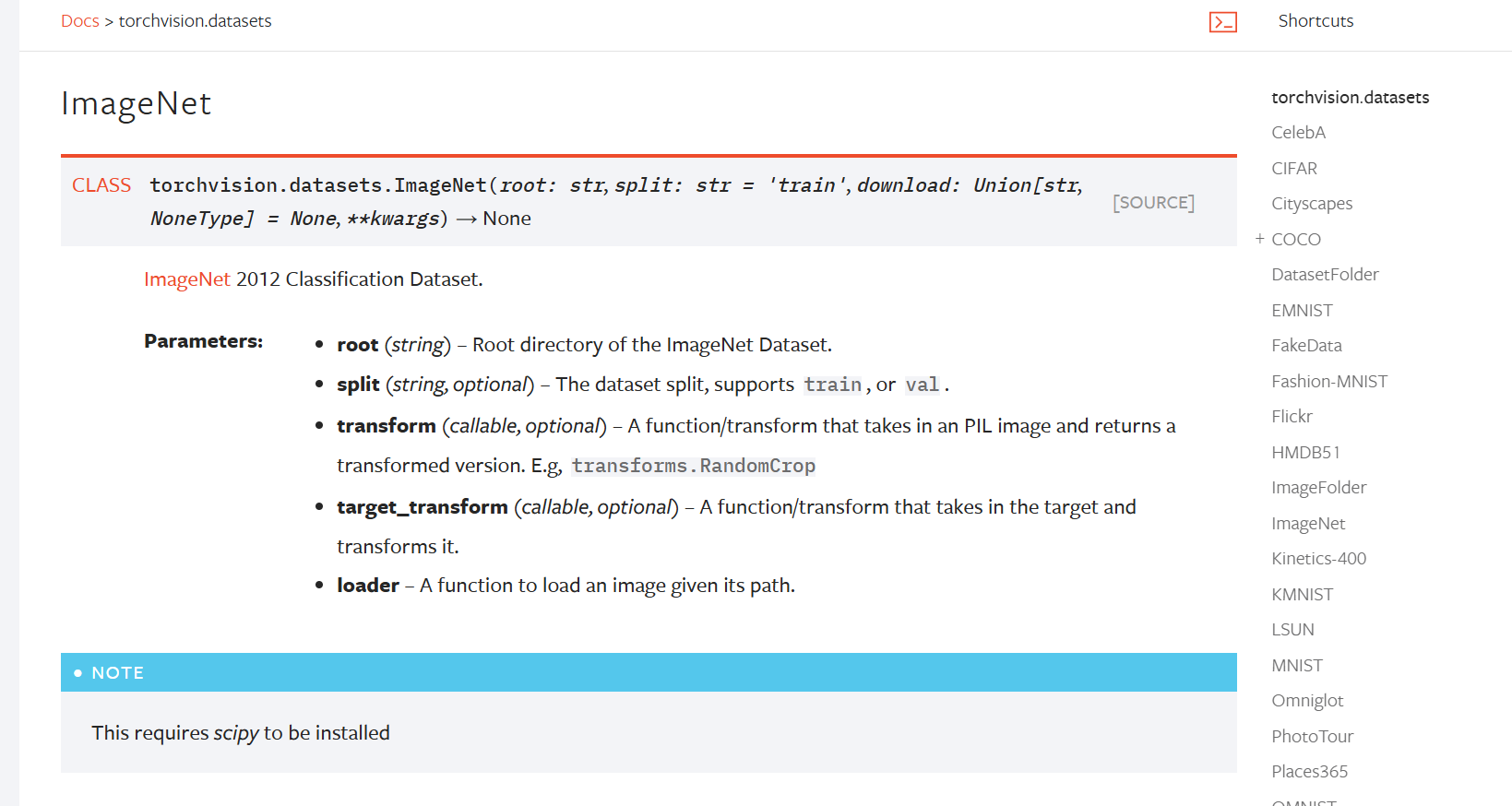
Task: Go to EMNIST in the sidebar
Action: coord(1302,311)
